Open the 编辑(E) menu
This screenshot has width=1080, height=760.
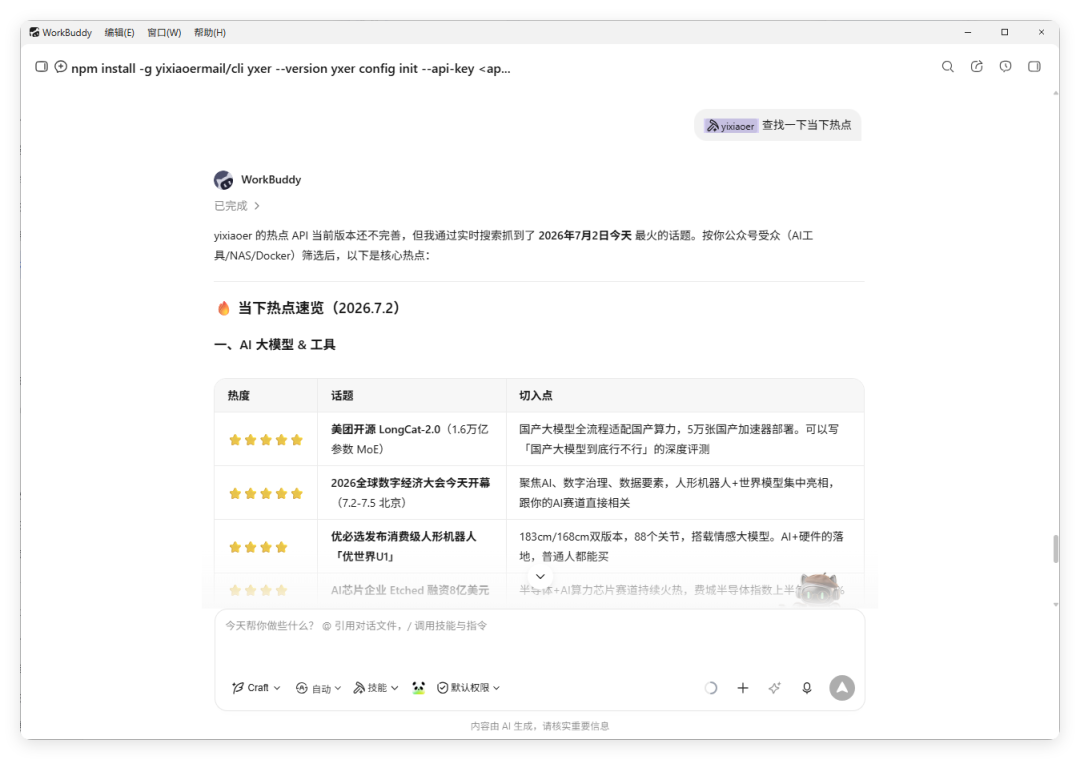pos(119,32)
